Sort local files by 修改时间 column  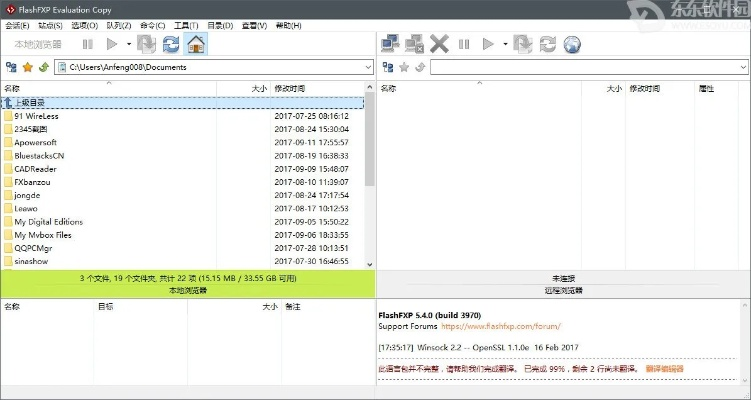290,89
